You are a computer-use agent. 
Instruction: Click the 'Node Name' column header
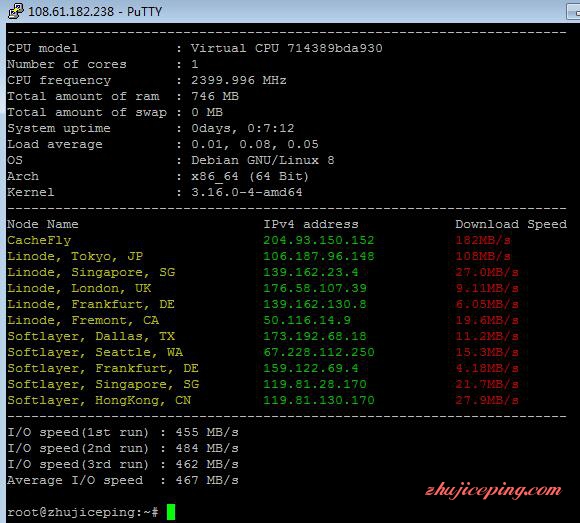tap(43, 224)
